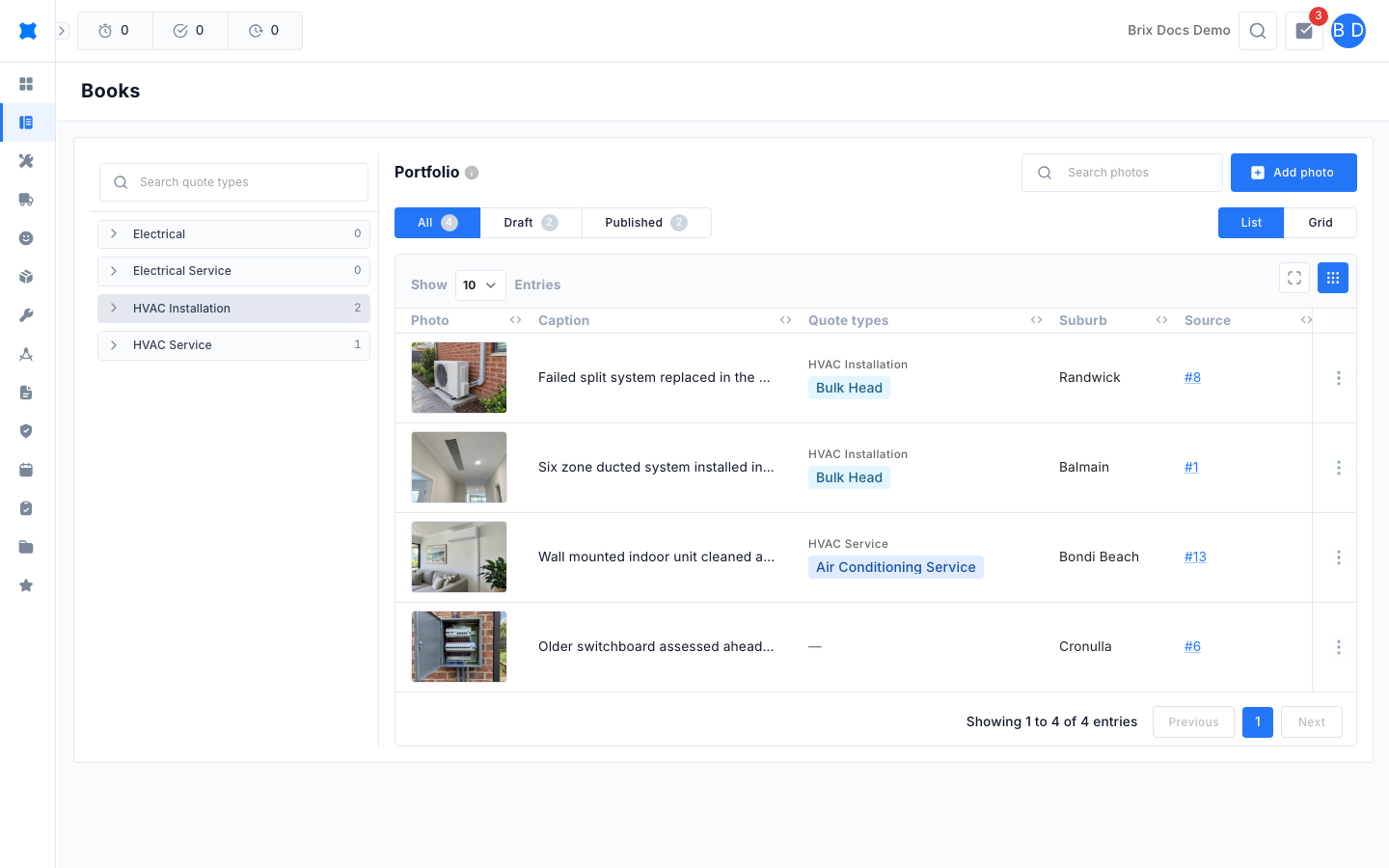Click the Search photos field
The height and width of the screenshot is (868, 1389).
point(1122,173)
